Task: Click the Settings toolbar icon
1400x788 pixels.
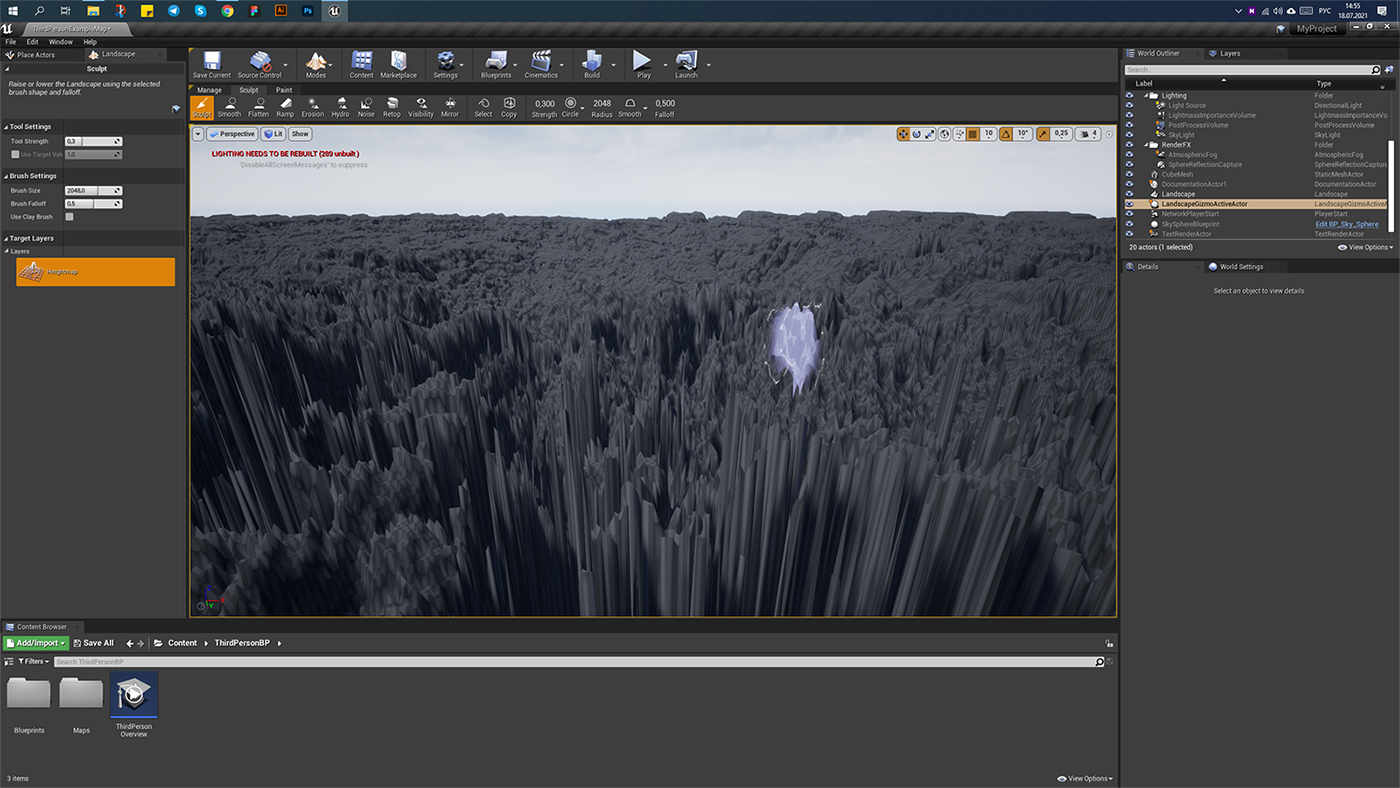Action: [445, 65]
